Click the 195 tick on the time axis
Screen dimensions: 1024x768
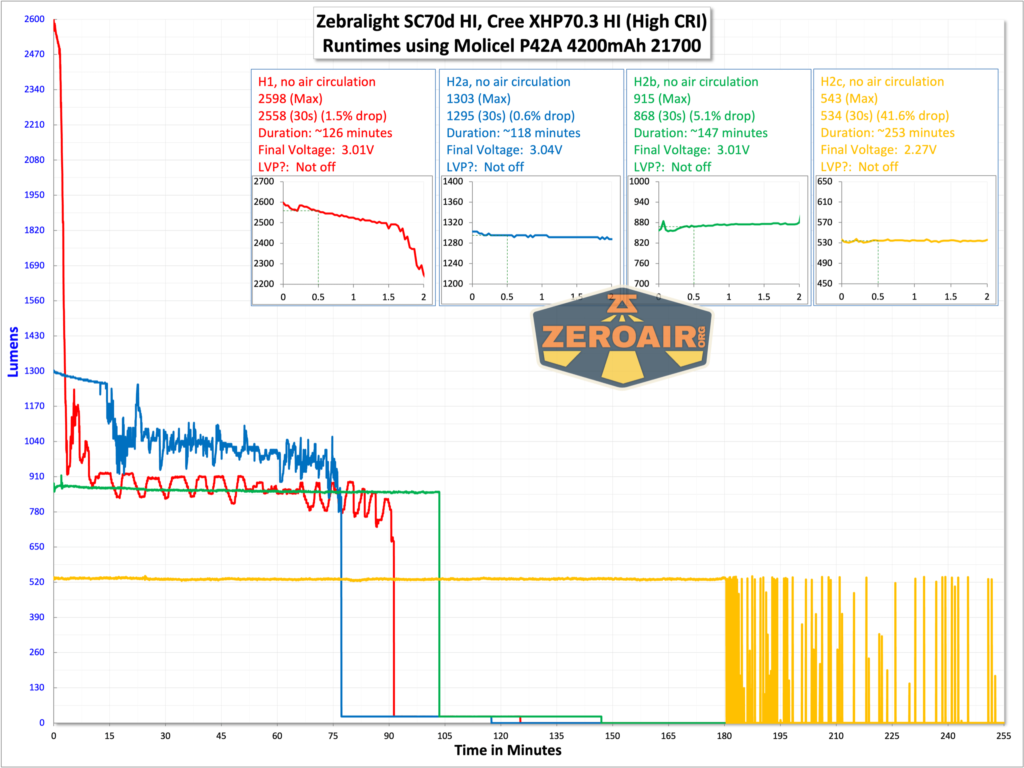tap(780, 736)
